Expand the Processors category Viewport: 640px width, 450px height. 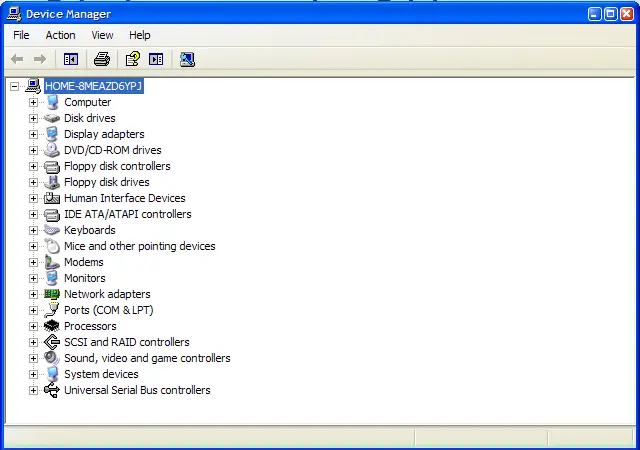pos(33,326)
